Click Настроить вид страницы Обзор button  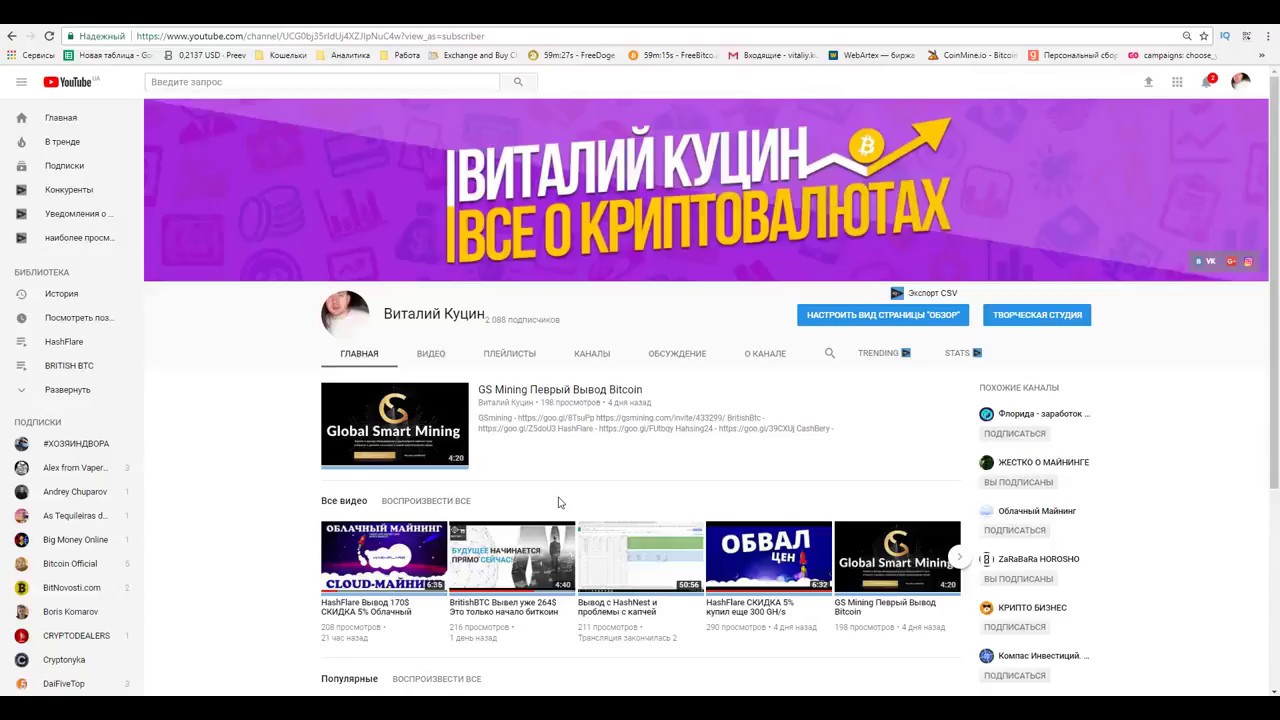point(883,315)
